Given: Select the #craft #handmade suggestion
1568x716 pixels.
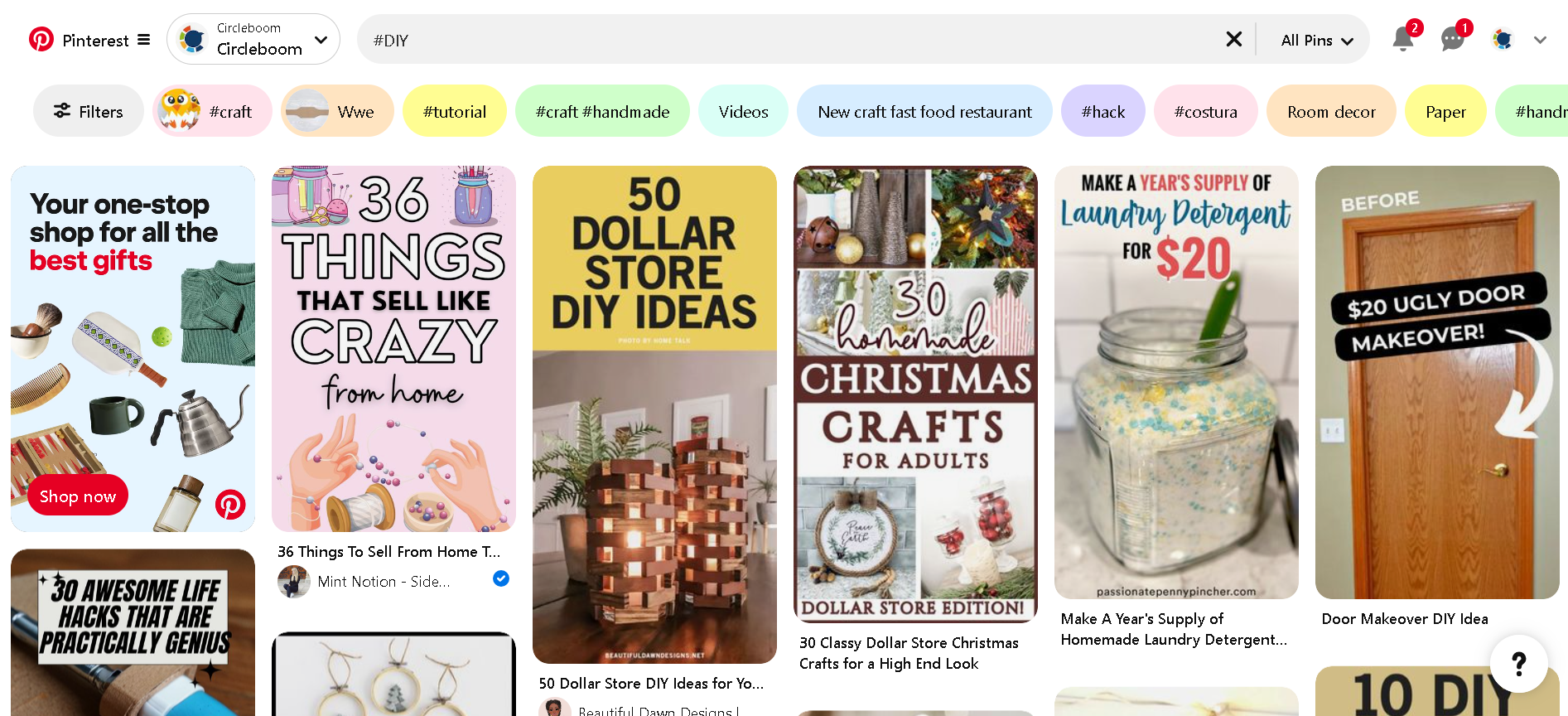Looking at the screenshot, I should pyautogui.click(x=602, y=110).
